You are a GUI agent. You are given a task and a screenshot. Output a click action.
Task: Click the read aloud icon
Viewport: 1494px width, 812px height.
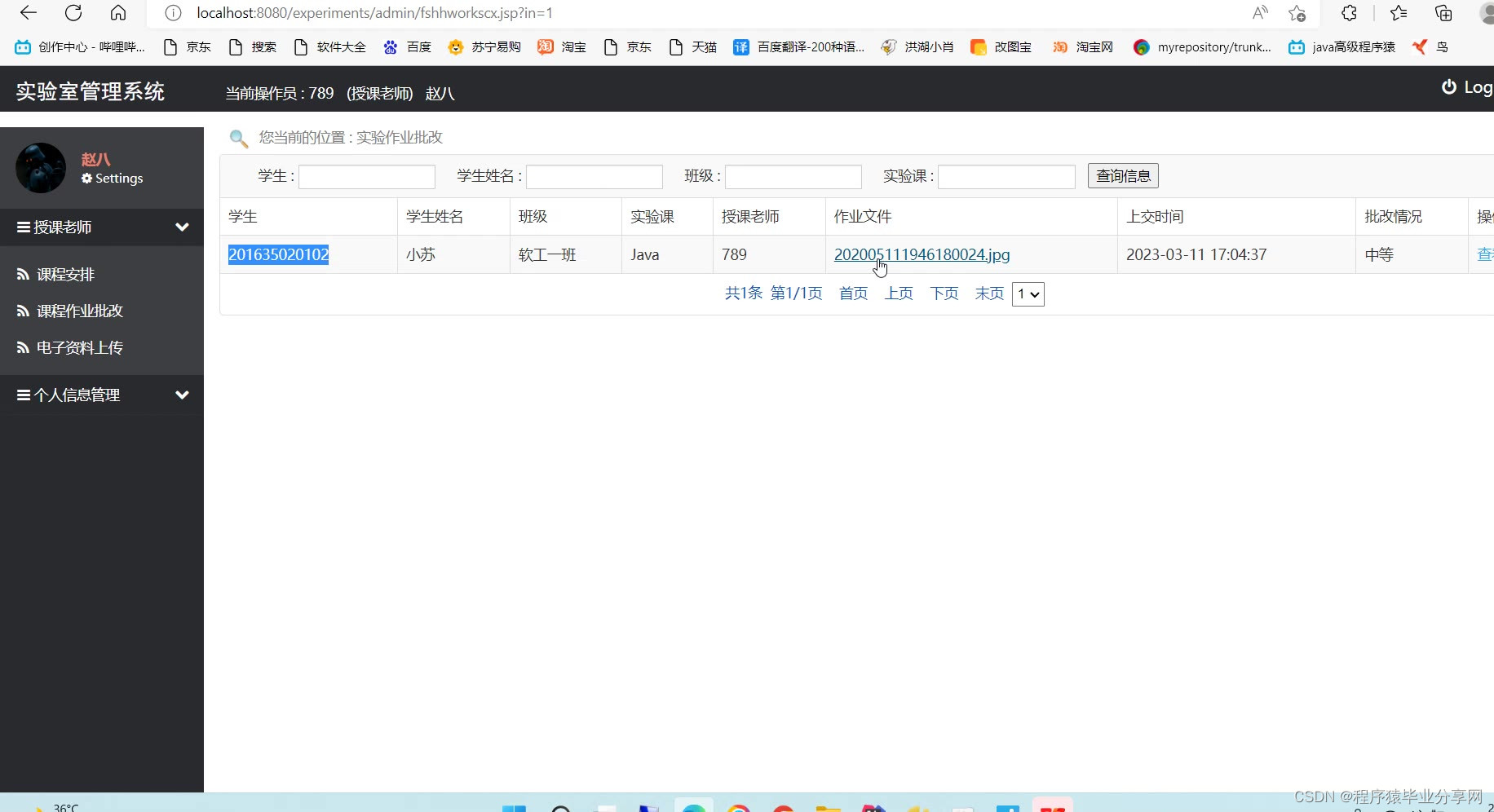click(1260, 13)
